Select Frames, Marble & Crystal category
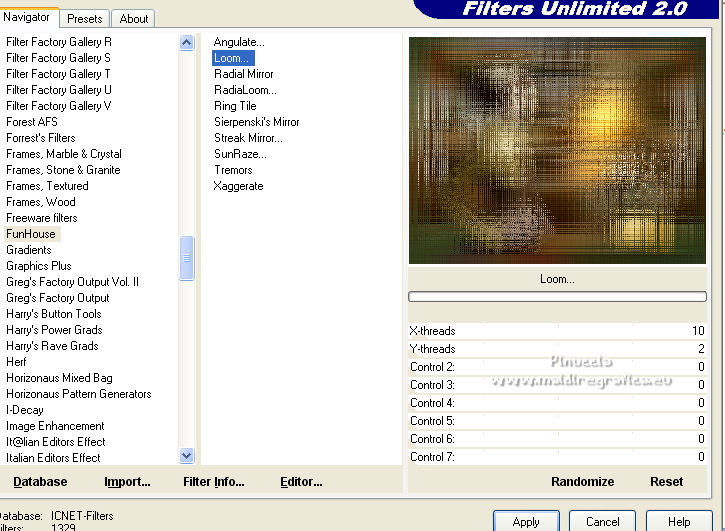Screen dimensions: 725x531 click(64, 154)
